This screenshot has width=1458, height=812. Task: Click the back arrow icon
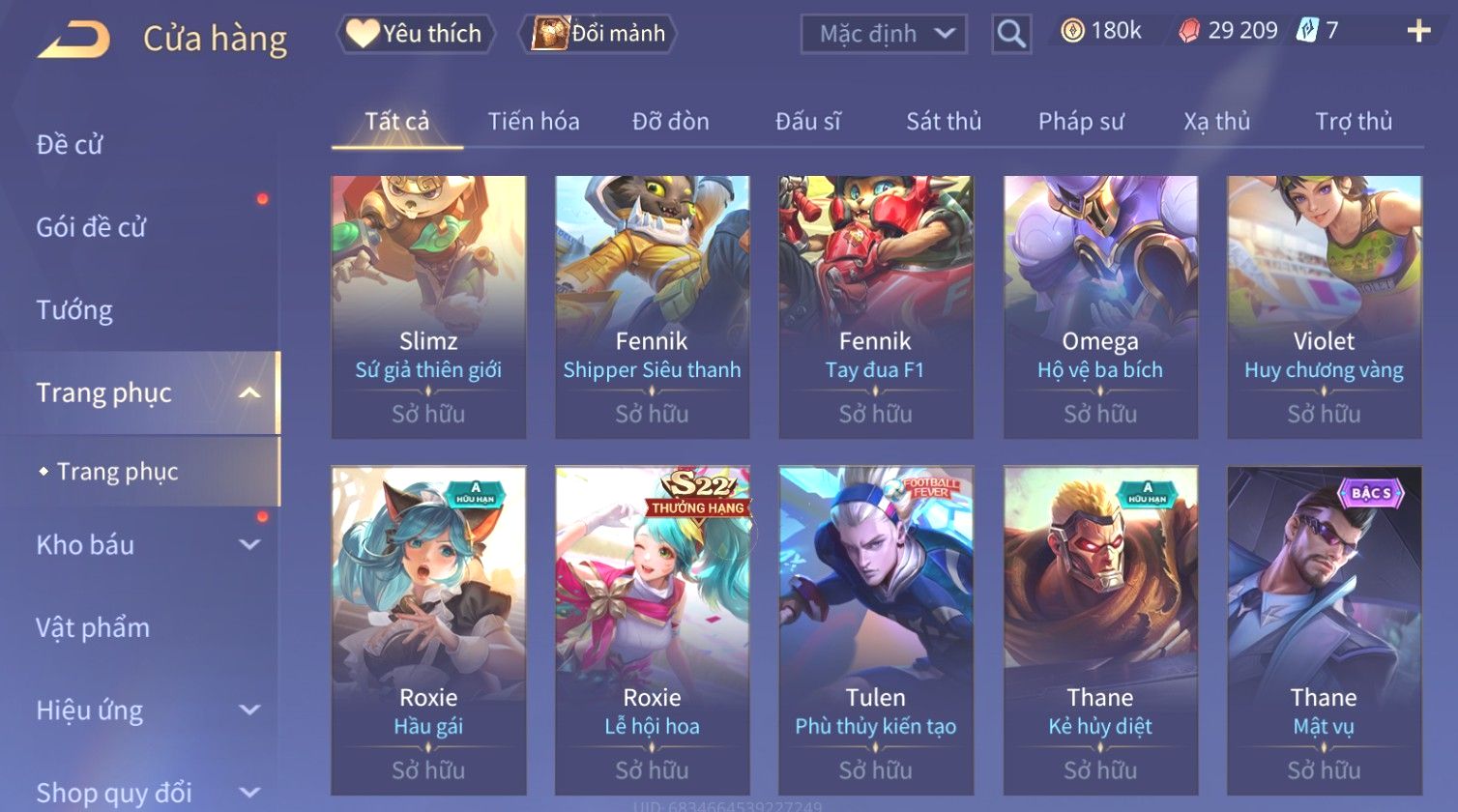point(73,39)
